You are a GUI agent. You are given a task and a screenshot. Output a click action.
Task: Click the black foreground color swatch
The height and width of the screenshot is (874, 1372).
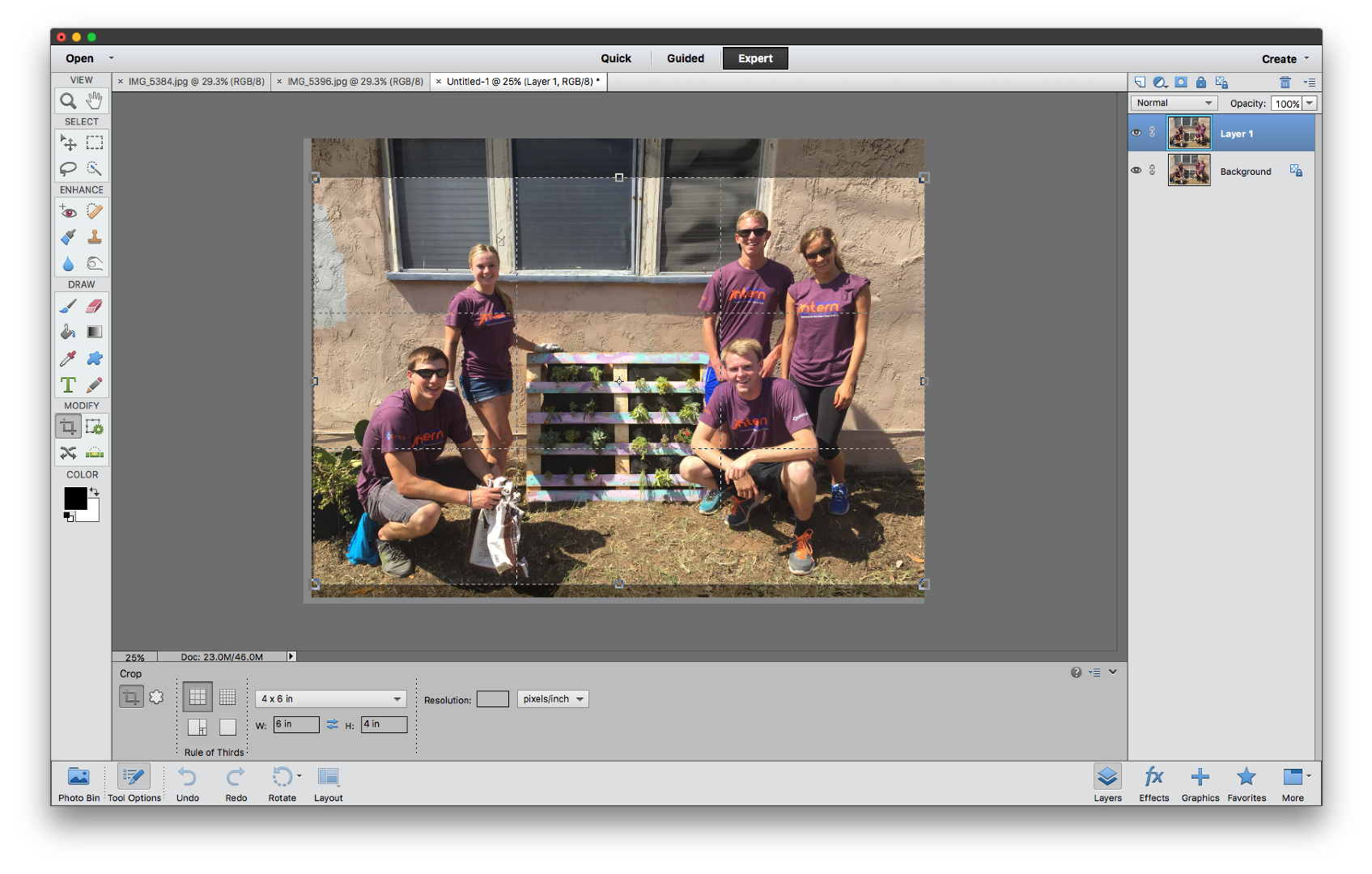click(x=75, y=499)
